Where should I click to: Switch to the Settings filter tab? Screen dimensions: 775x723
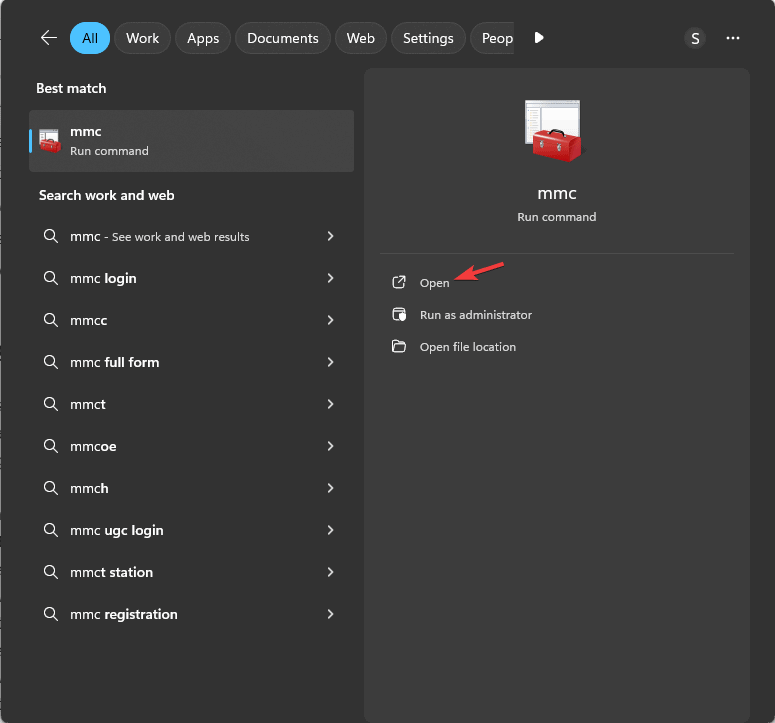pos(428,38)
